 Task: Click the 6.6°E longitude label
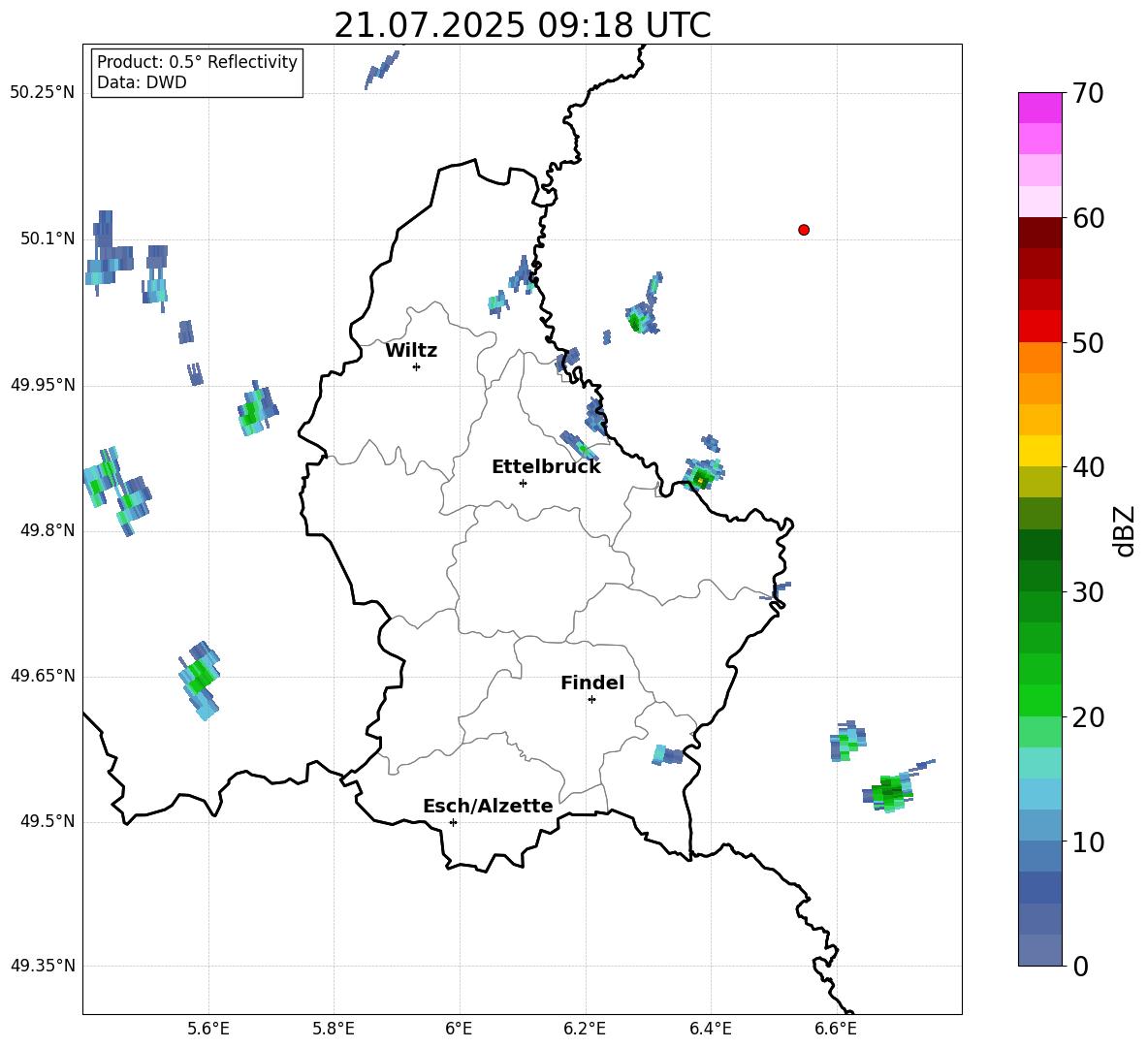836,1029
